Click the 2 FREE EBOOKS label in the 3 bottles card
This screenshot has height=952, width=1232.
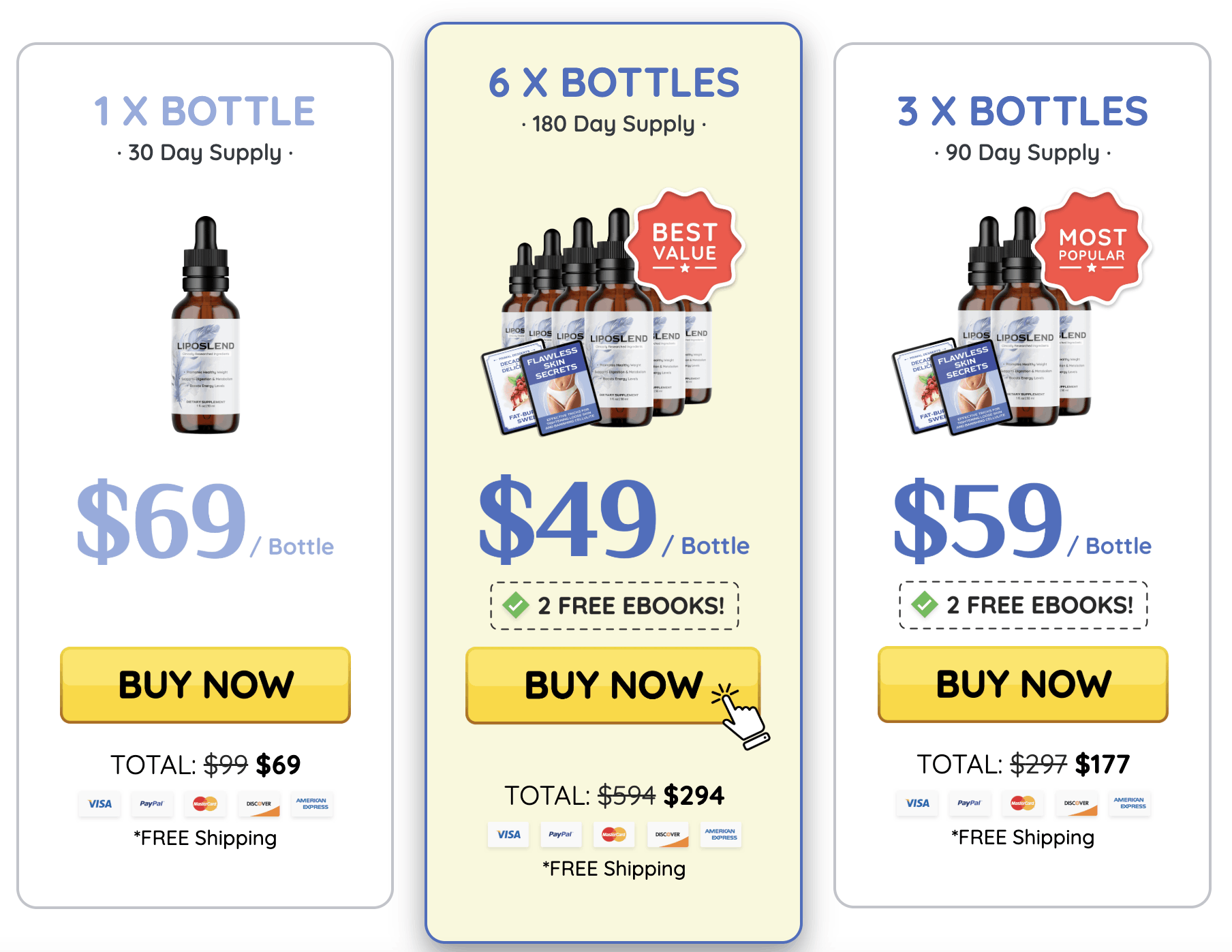click(x=1040, y=605)
